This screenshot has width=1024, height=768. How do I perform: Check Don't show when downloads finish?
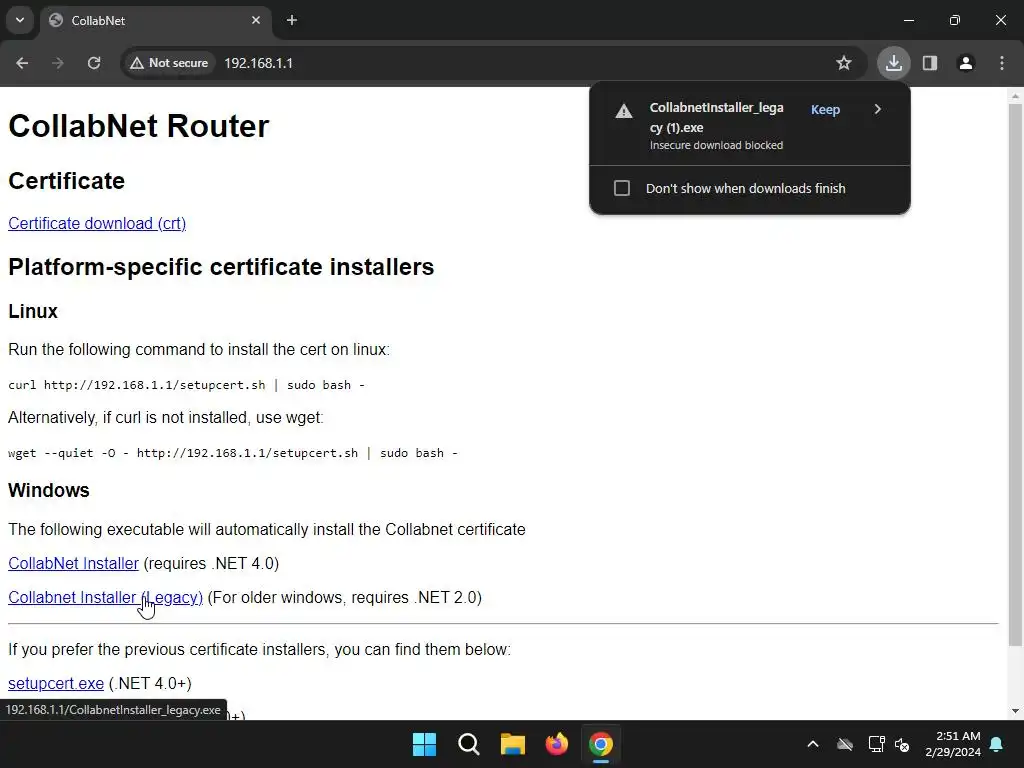point(622,188)
